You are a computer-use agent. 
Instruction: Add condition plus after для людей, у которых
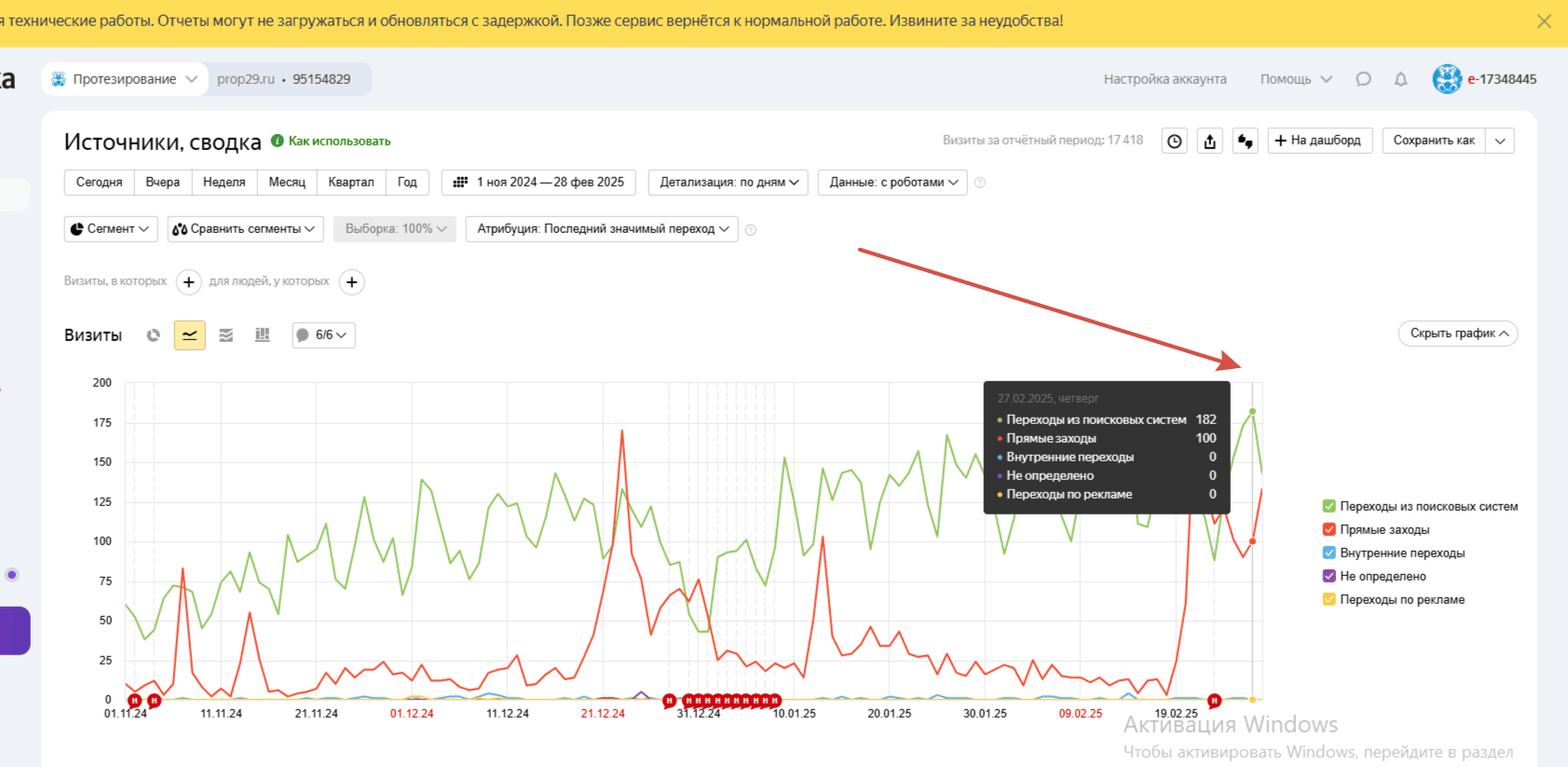click(352, 282)
